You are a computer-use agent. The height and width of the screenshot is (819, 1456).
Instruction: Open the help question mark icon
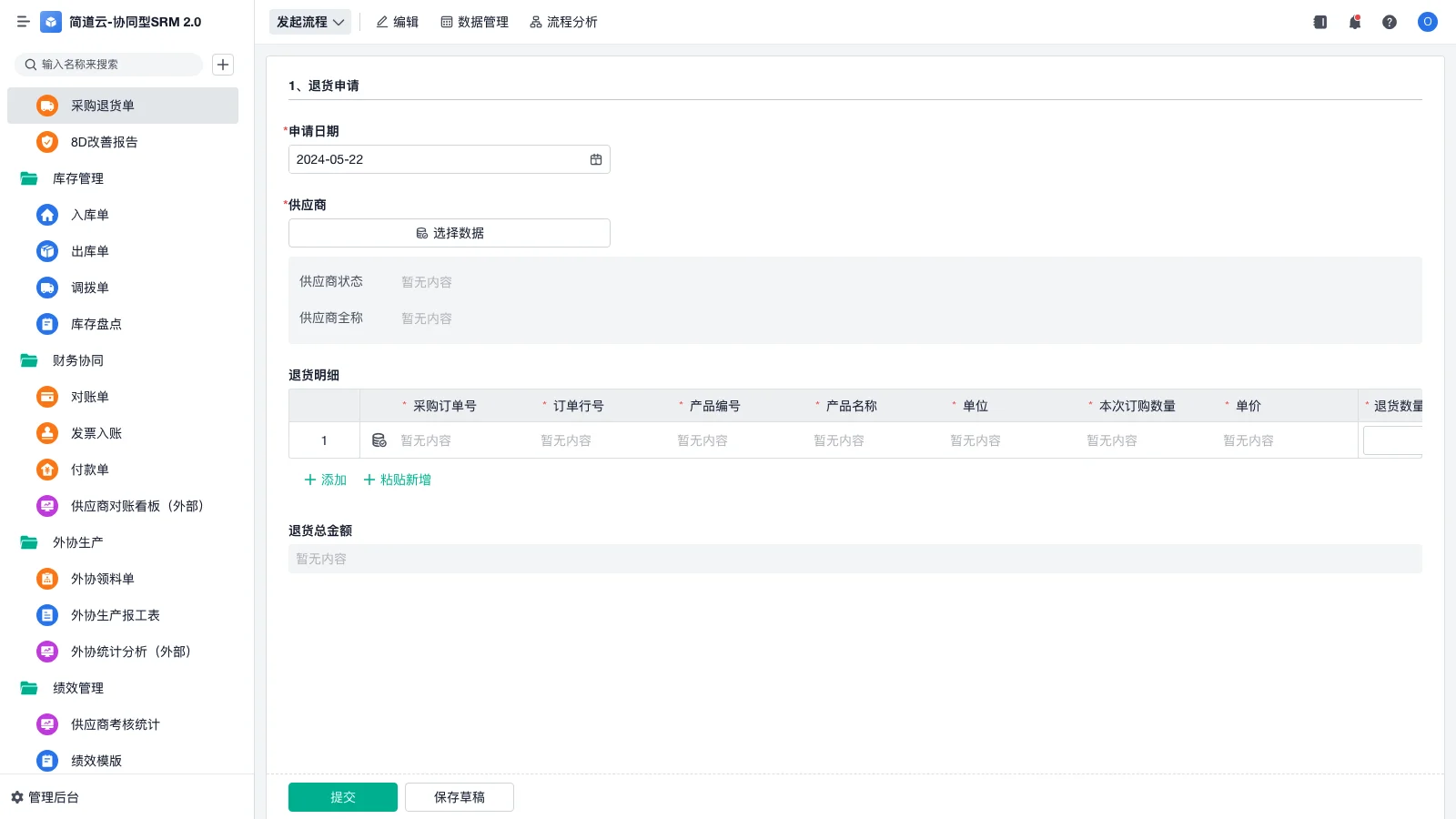pos(1390,22)
